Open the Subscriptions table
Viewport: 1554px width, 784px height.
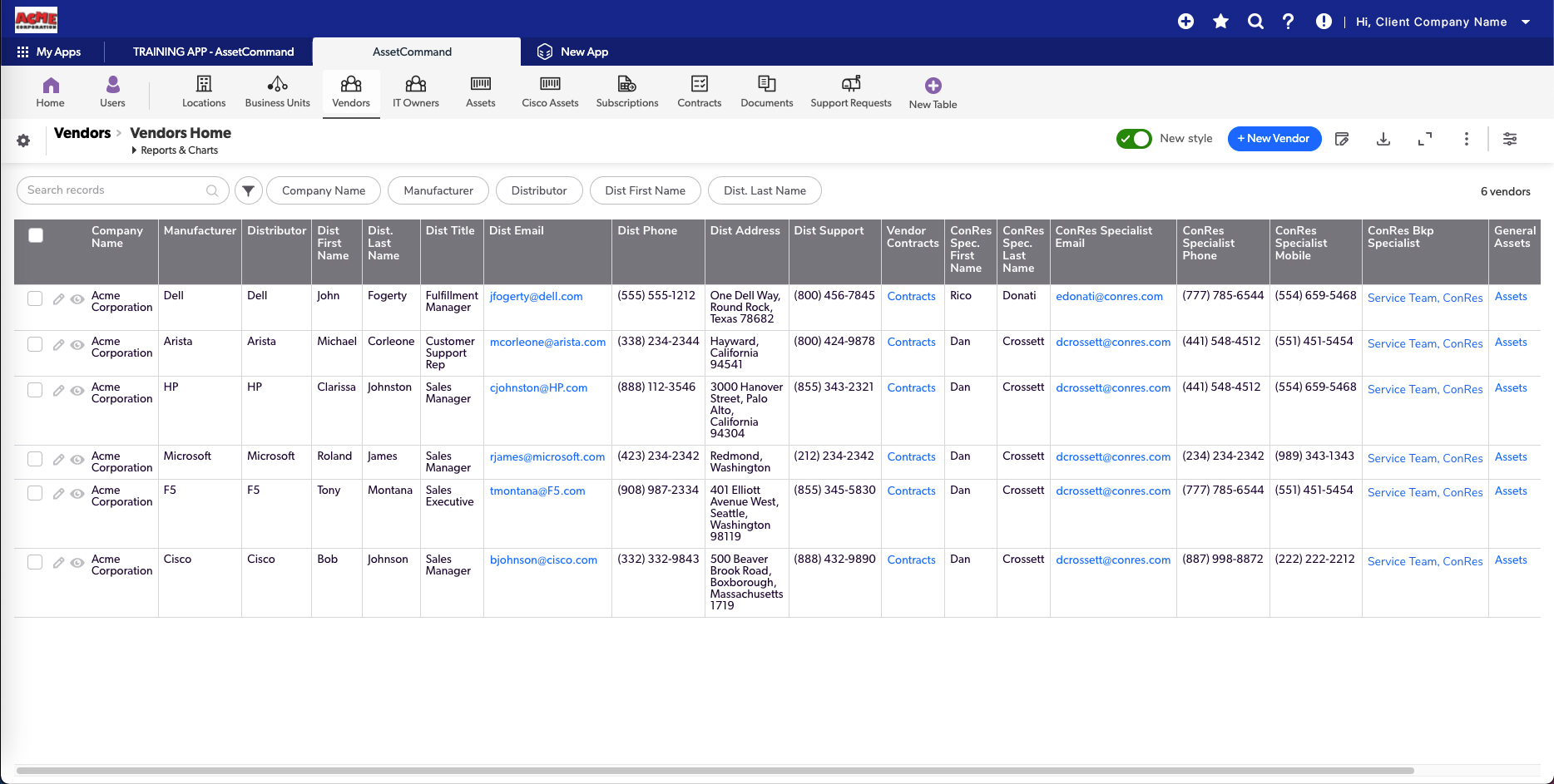coord(627,92)
